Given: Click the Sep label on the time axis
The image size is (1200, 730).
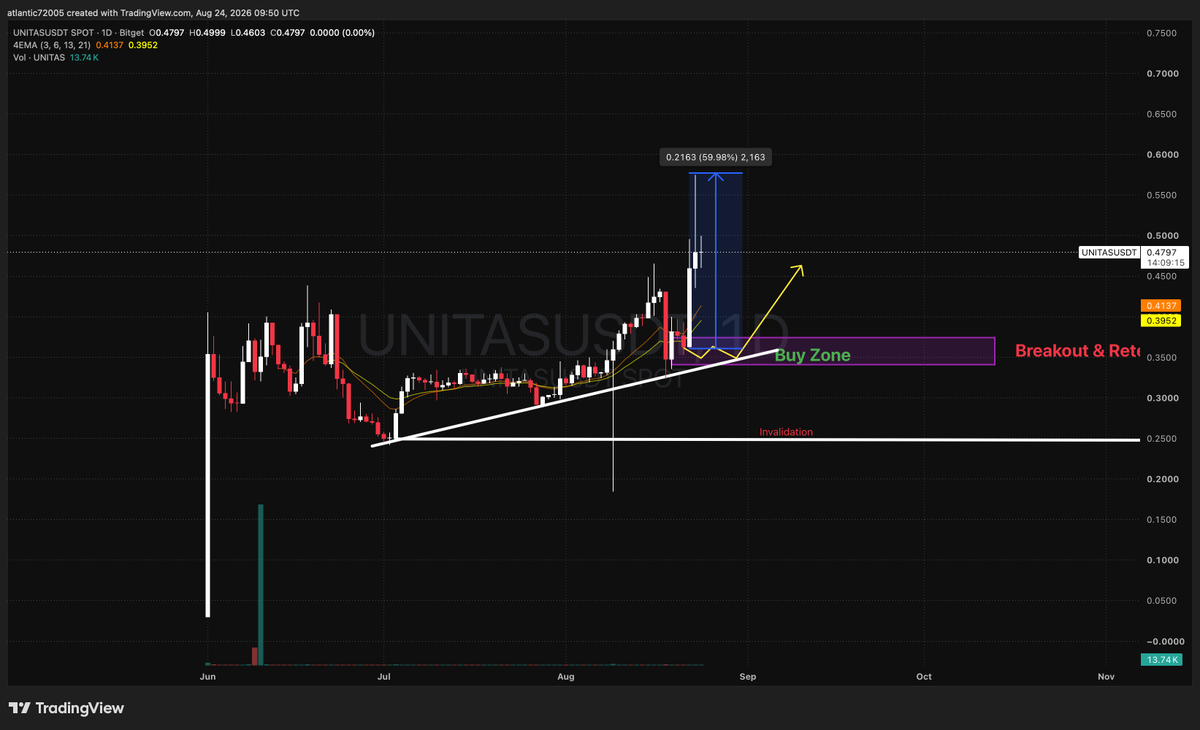Looking at the screenshot, I should pos(747,677).
